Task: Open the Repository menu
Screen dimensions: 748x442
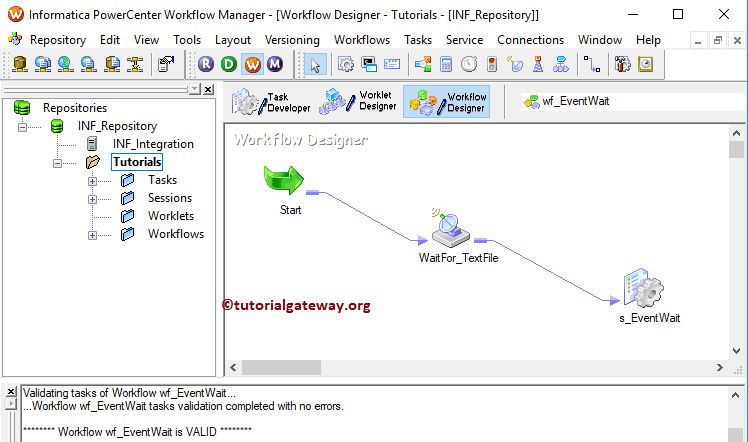Action: 58,40
